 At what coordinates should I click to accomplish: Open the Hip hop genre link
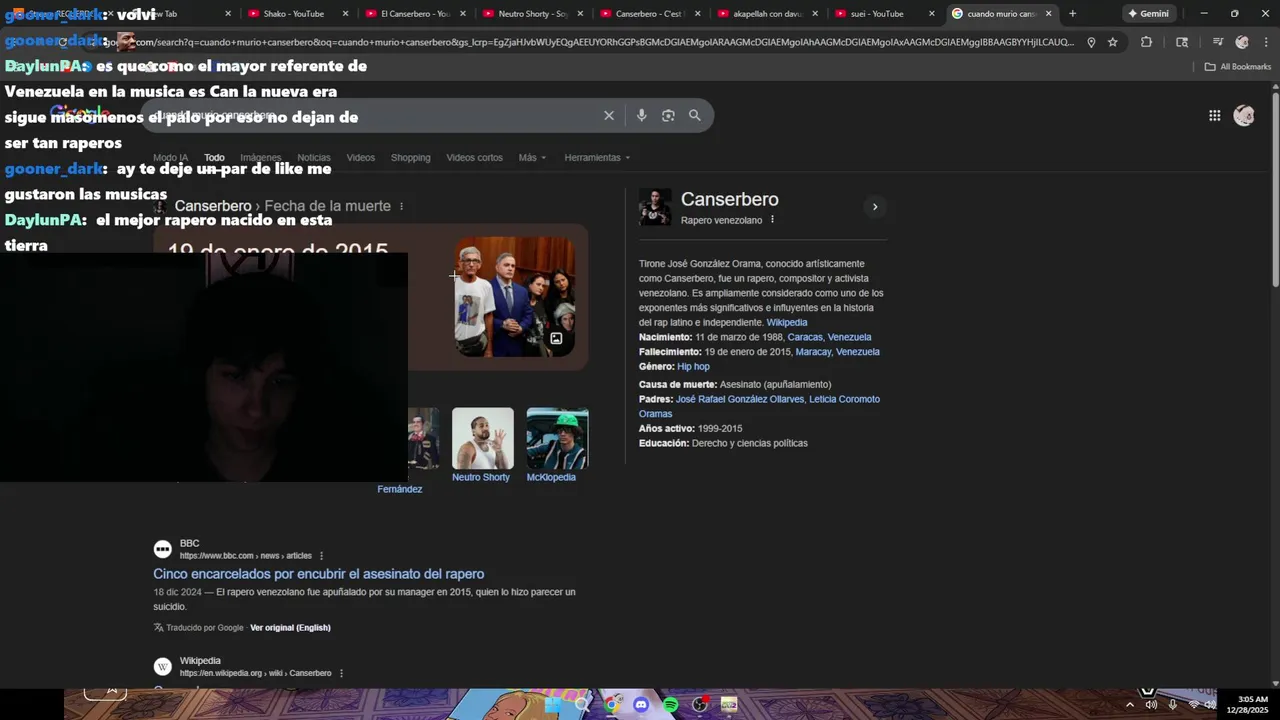point(693,367)
